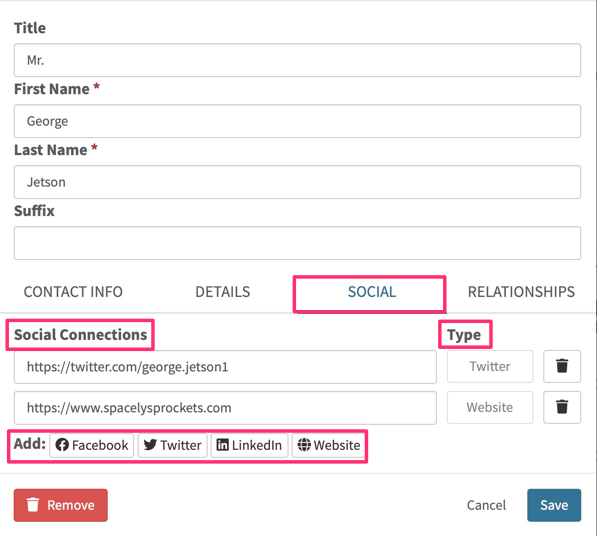Go to the Relationships tab
597x536 pixels.
(x=521, y=292)
